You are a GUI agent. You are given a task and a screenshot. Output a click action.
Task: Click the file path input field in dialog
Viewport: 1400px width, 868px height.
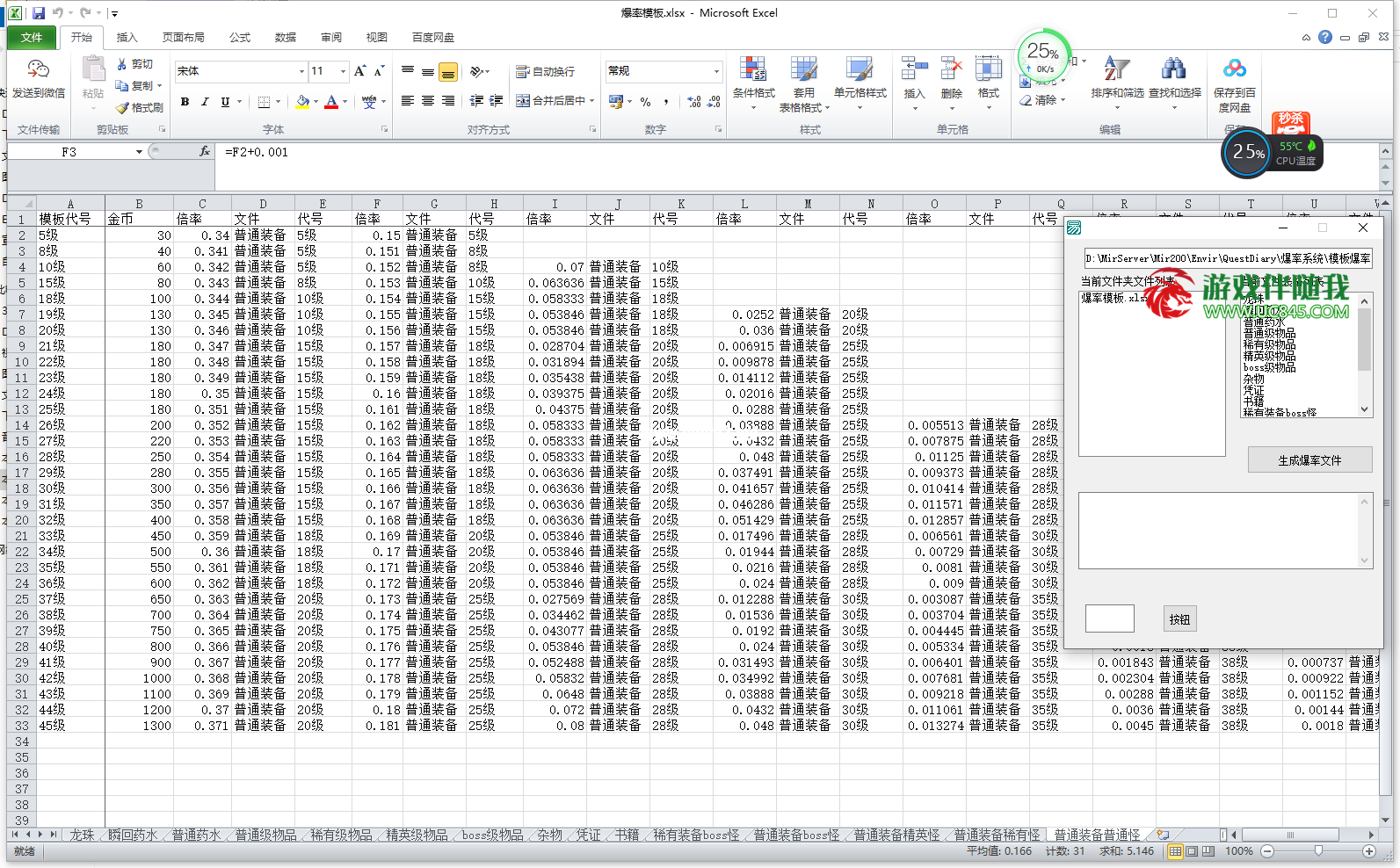tap(1229, 258)
